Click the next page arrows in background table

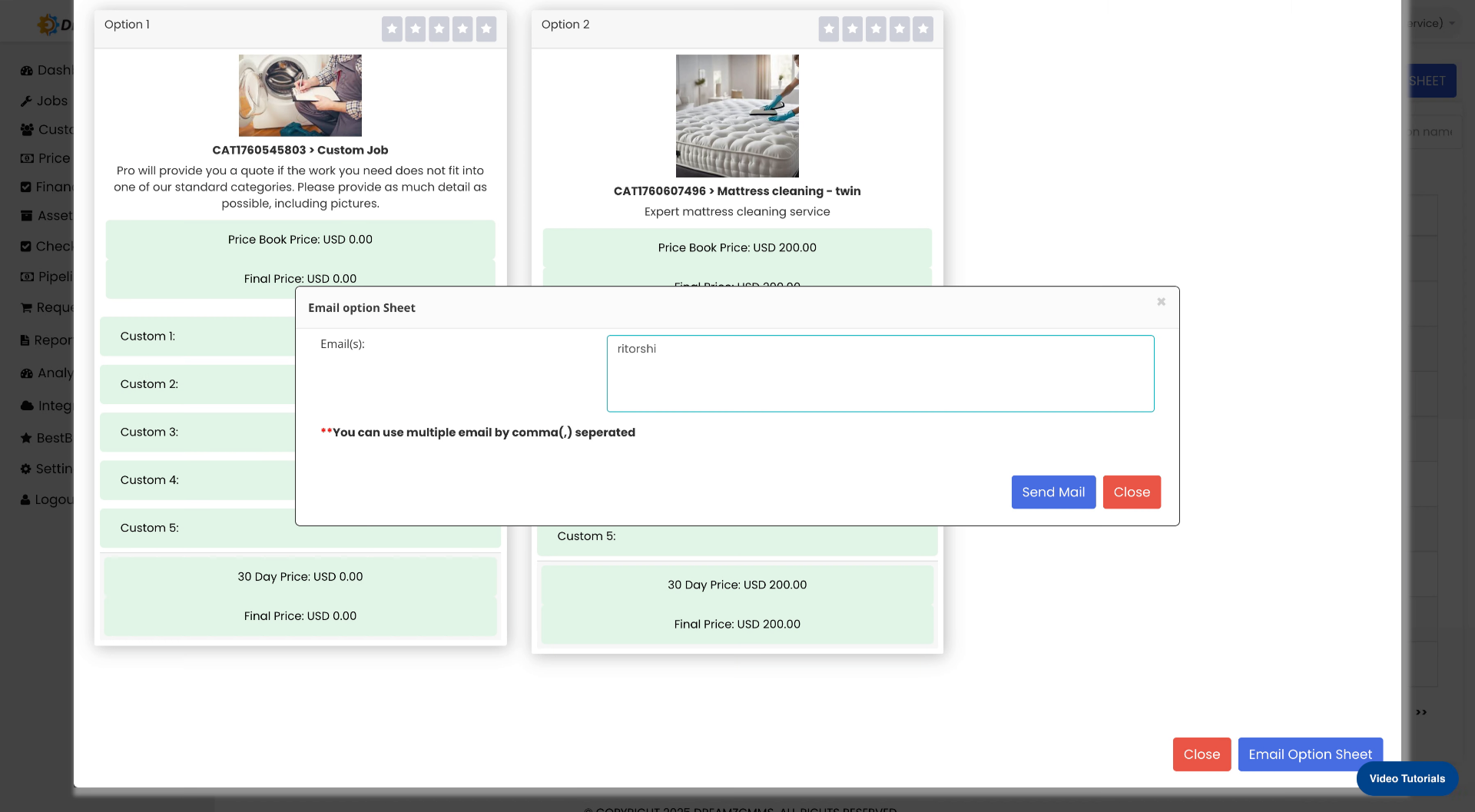1421,712
